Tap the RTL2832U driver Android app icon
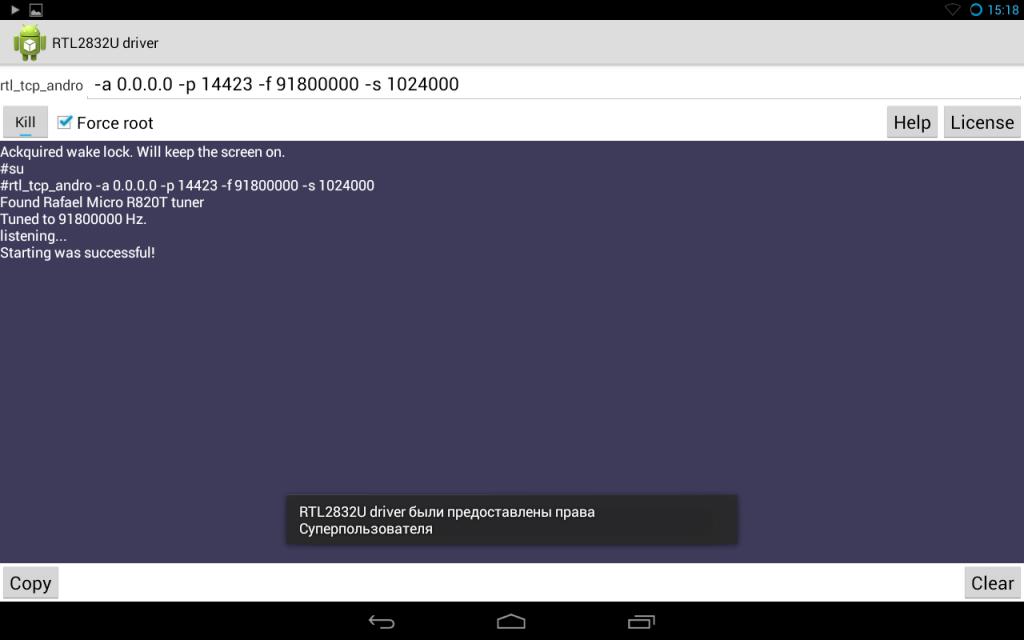The height and width of the screenshot is (640, 1024). coord(30,43)
